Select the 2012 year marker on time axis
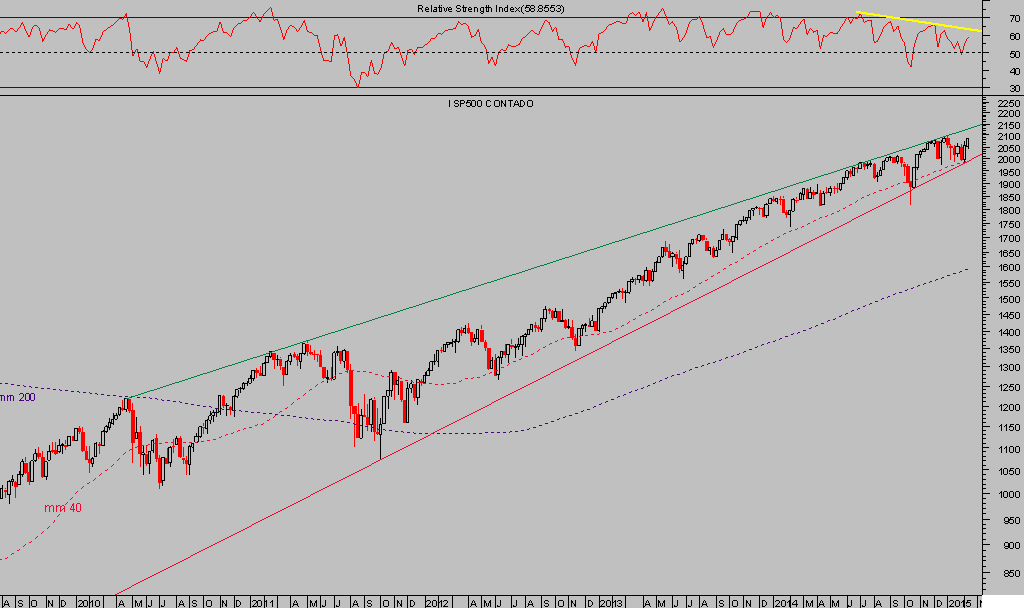The height and width of the screenshot is (608, 1024). tap(437, 602)
